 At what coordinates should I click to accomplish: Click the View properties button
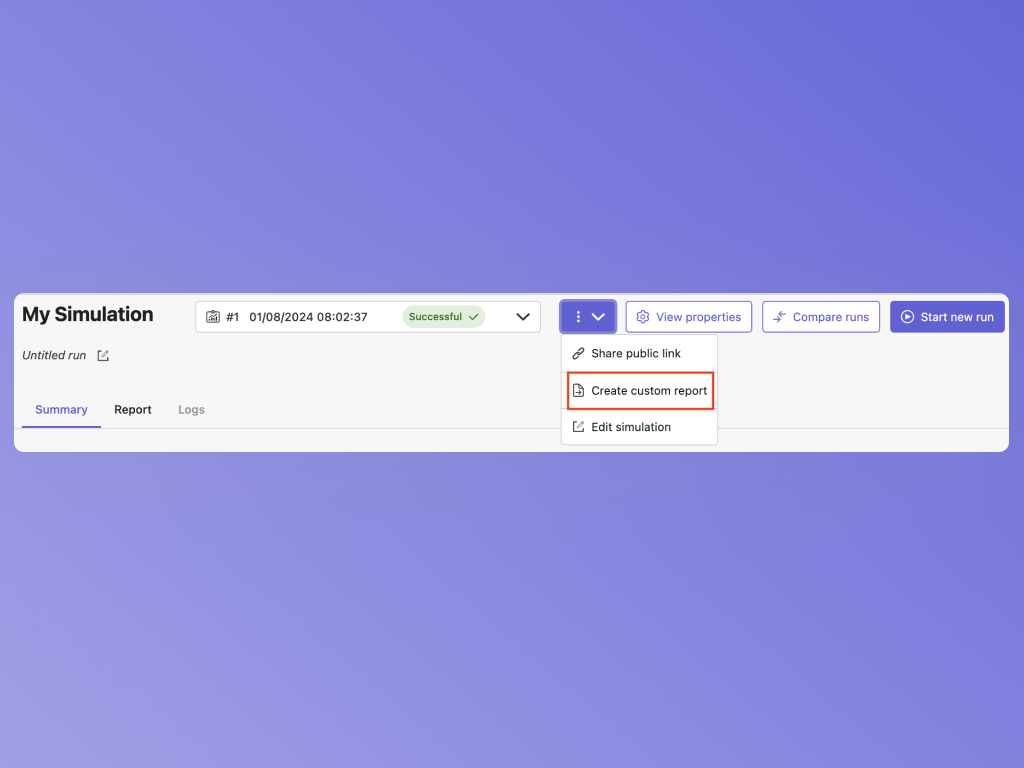(688, 317)
